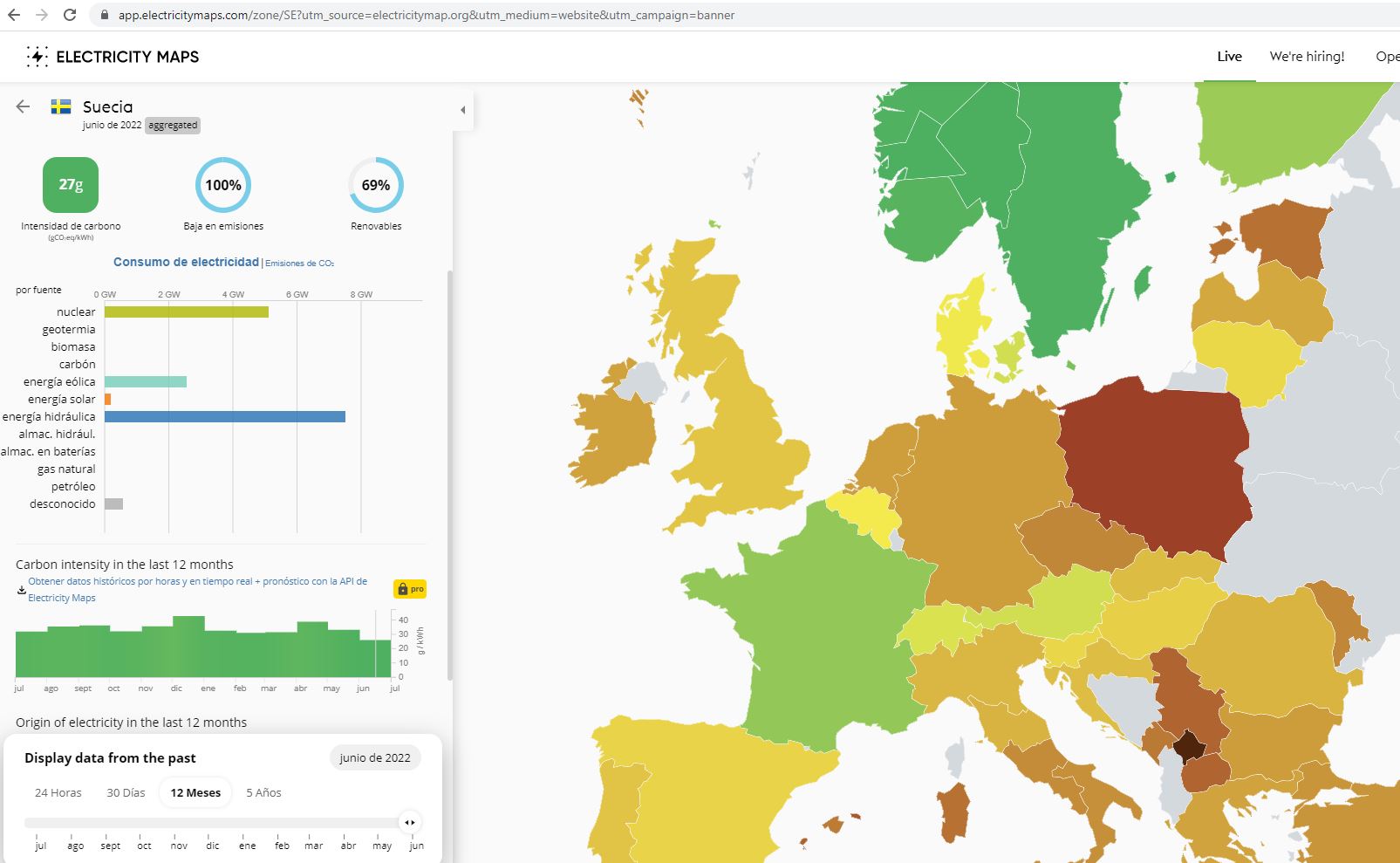Open the Live tab
The image size is (1400, 863).
click(x=1229, y=57)
